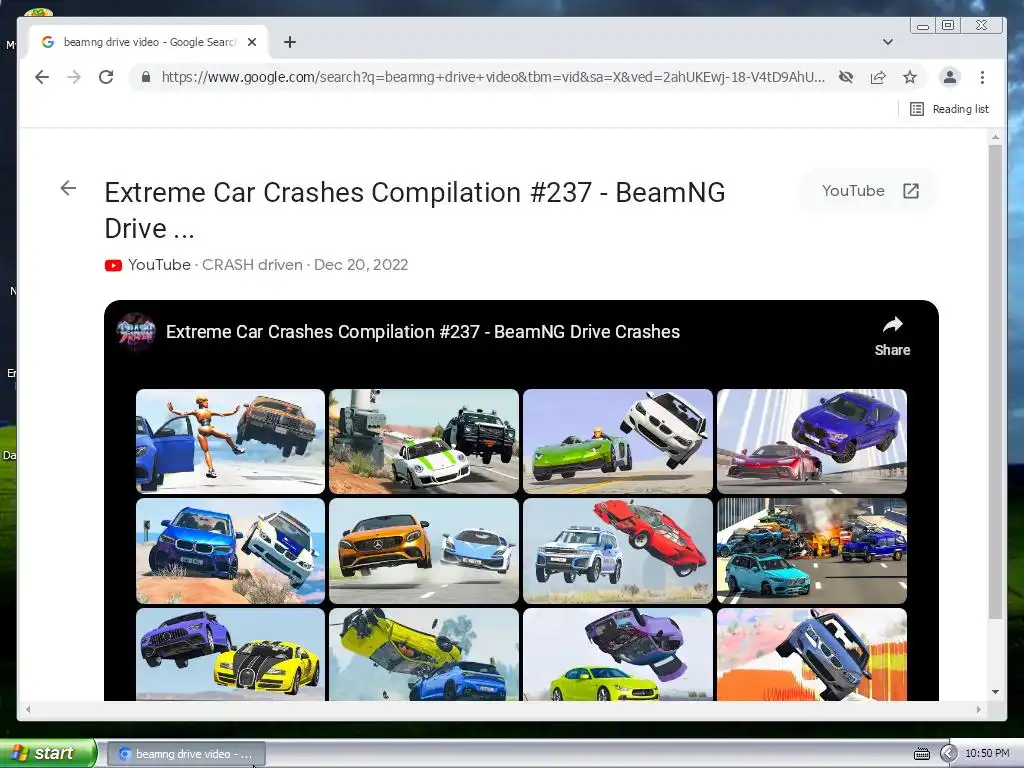Click thumbnail with grey BMW against orange barrier
Viewport: 1024px width, 768px height.
point(812,654)
